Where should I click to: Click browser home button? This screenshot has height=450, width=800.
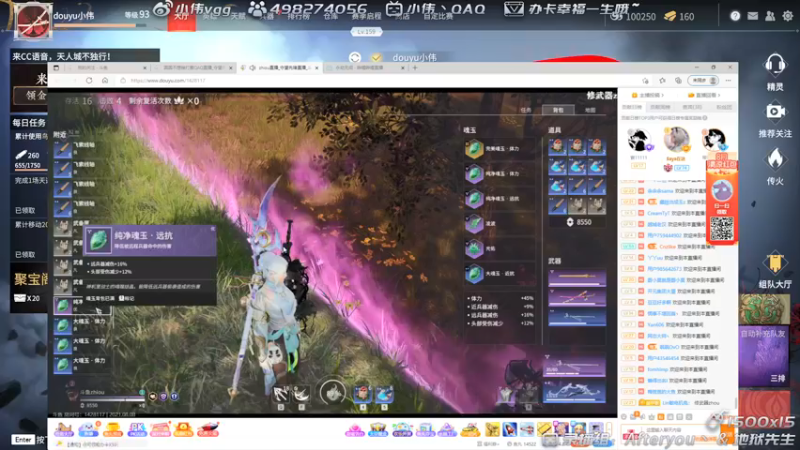105,81
